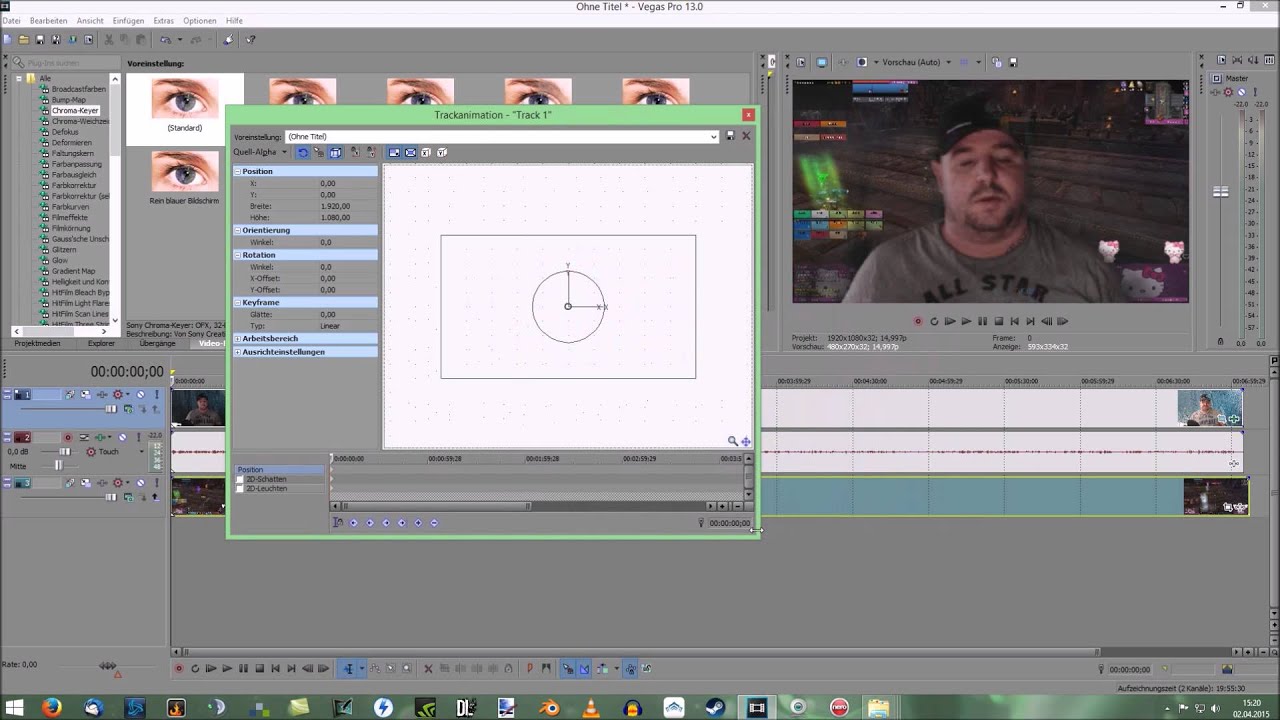Open VLC media player from taskbar

pos(591,708)
